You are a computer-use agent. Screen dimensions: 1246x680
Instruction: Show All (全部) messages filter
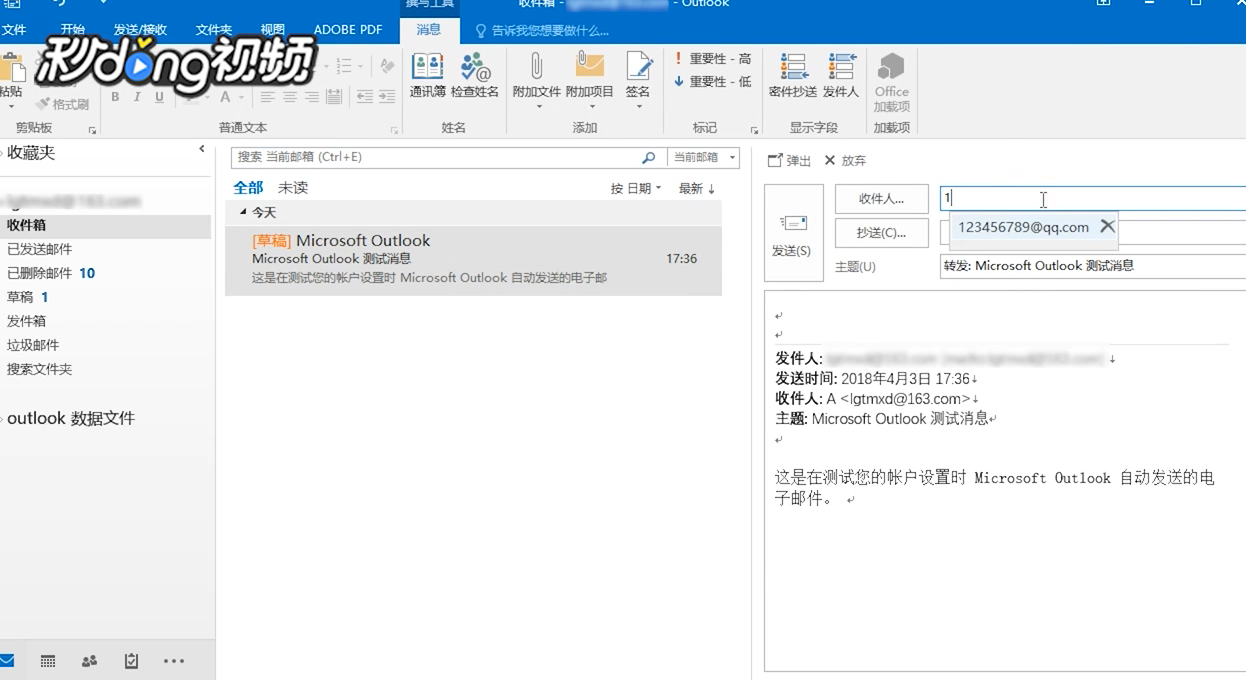[248, 187]
